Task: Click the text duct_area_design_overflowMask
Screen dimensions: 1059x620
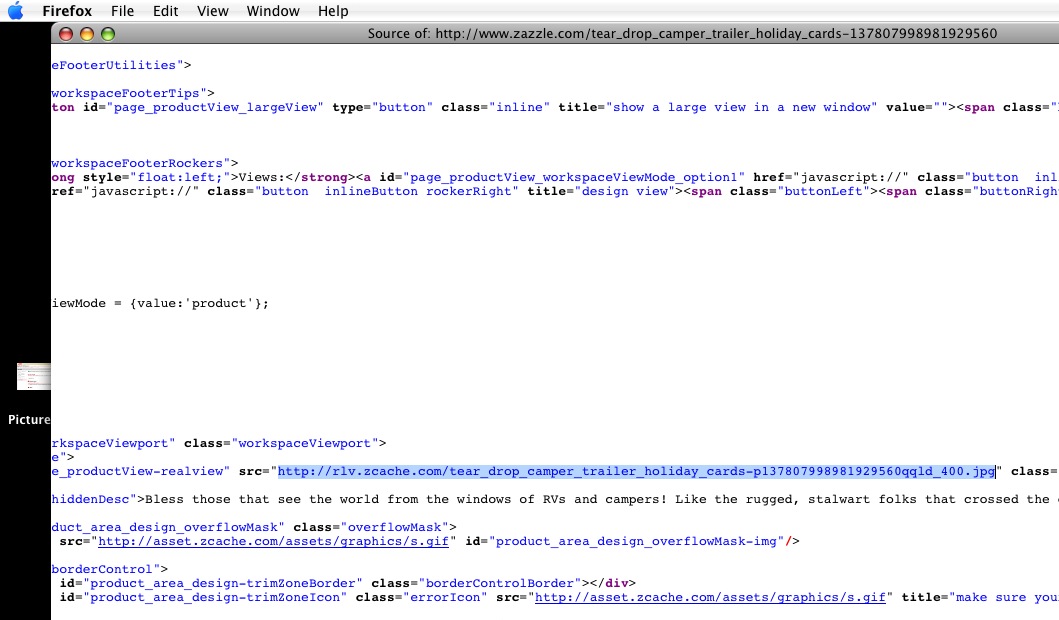Action: 164,527
